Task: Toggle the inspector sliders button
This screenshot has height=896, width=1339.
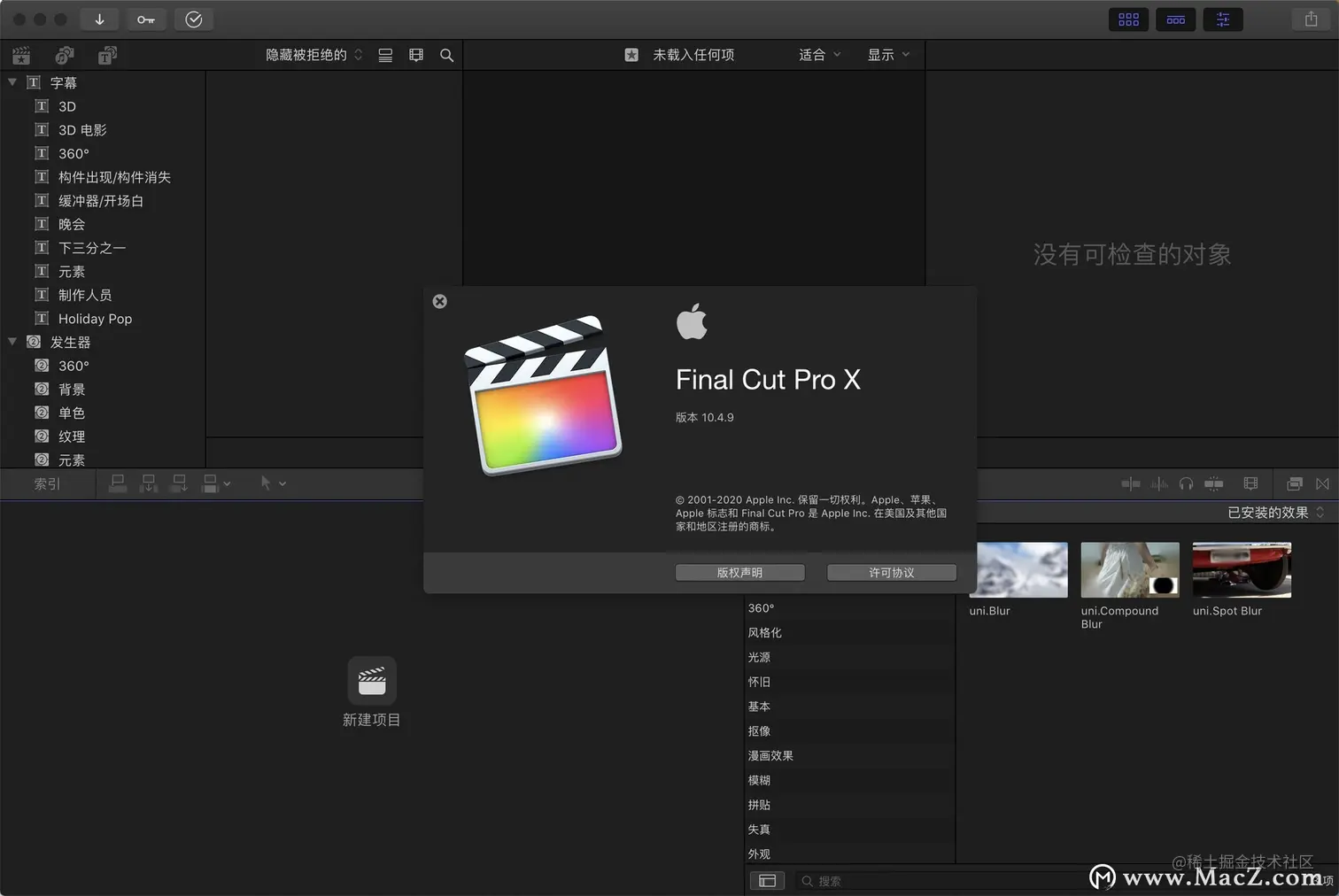Action: point(1223,19)
